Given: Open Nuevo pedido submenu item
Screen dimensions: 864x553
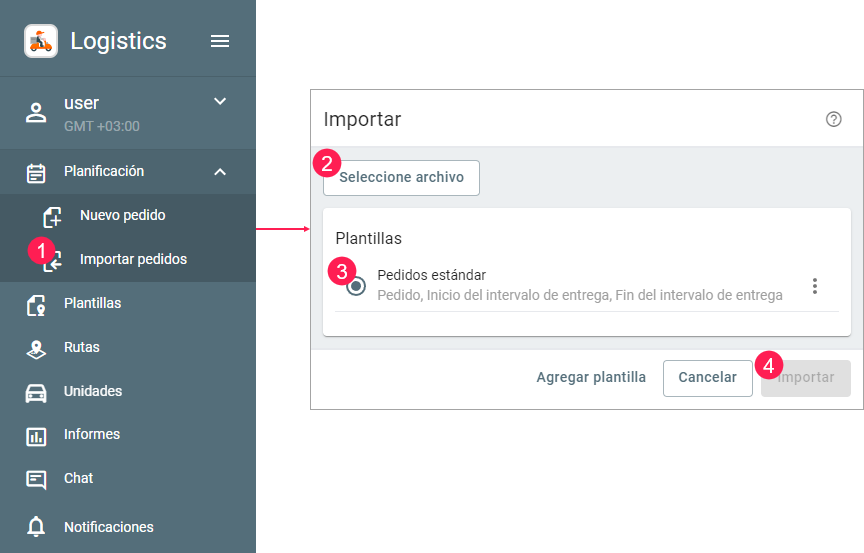Looking at the screenshot, I should [x=122, y=215].
